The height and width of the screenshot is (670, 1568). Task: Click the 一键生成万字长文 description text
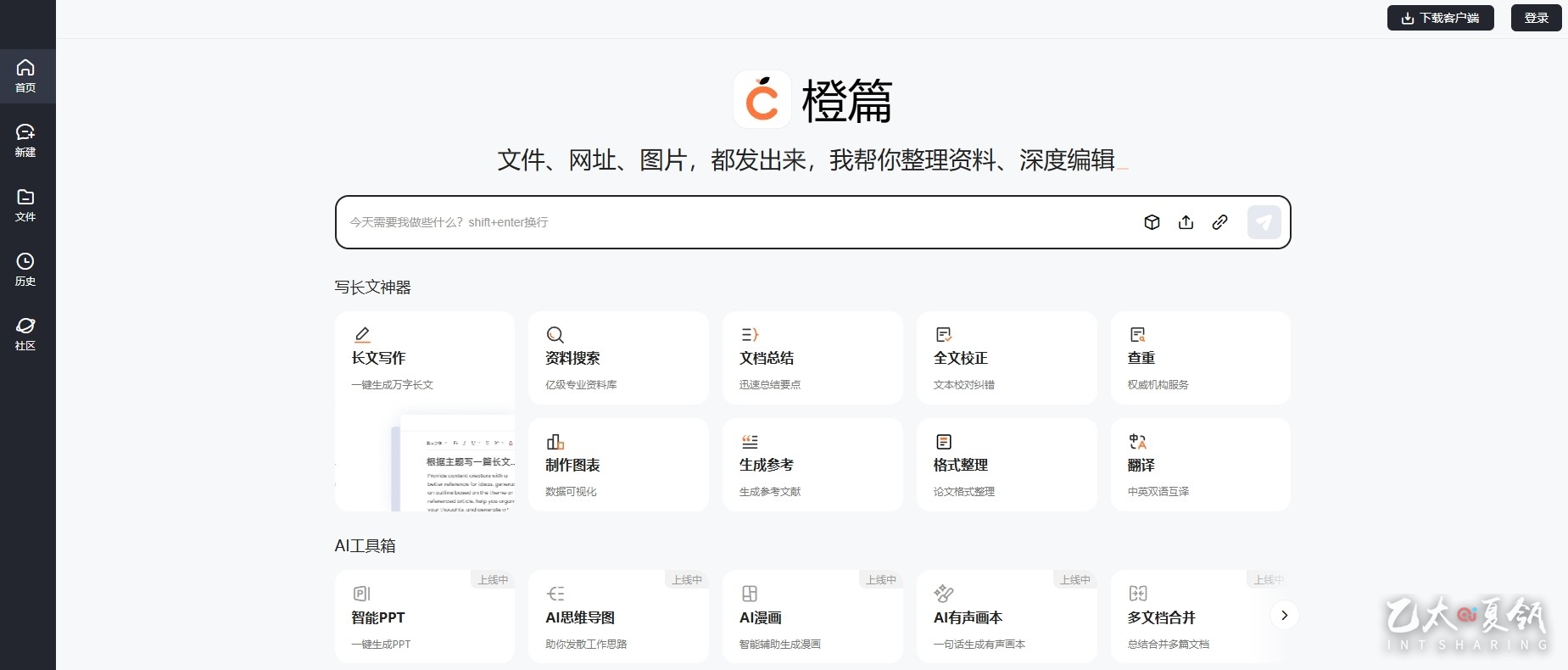[x=392, y=385]
